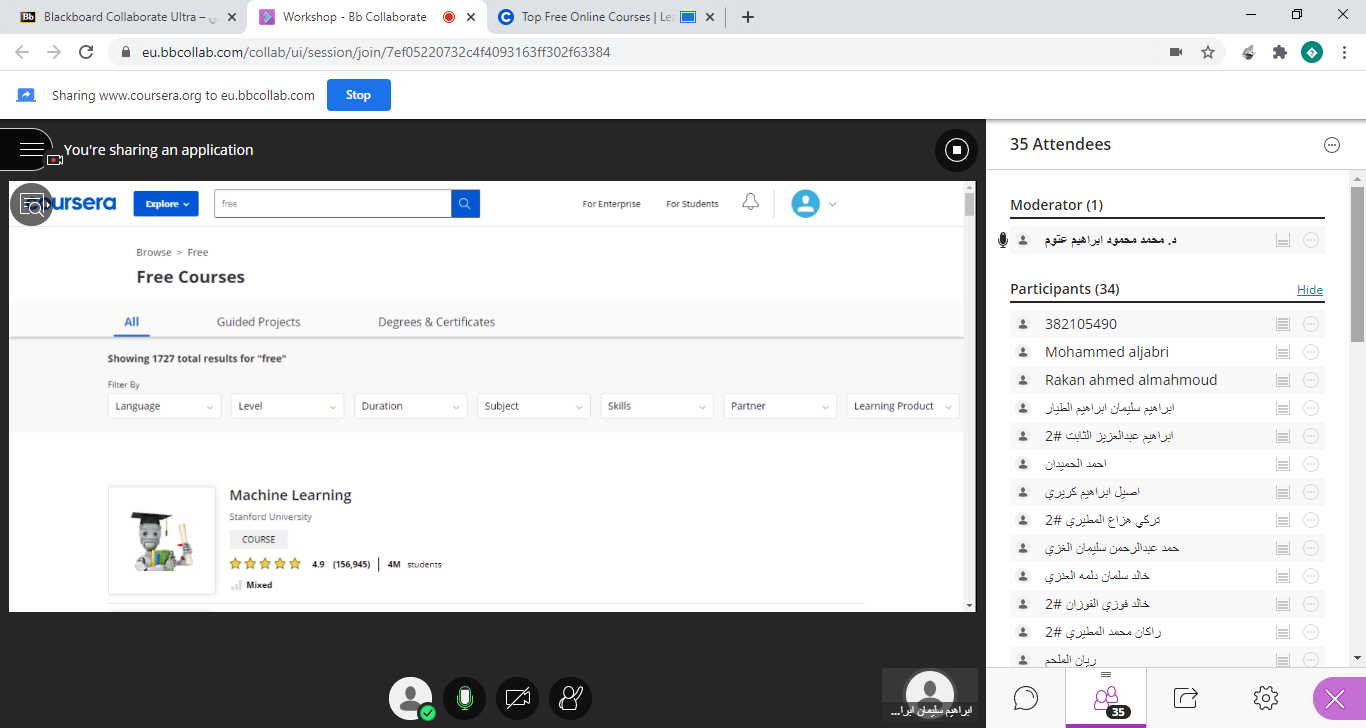Toggle video camera sharing
This screenshot has height=728, width=1366.
point(517,698)
